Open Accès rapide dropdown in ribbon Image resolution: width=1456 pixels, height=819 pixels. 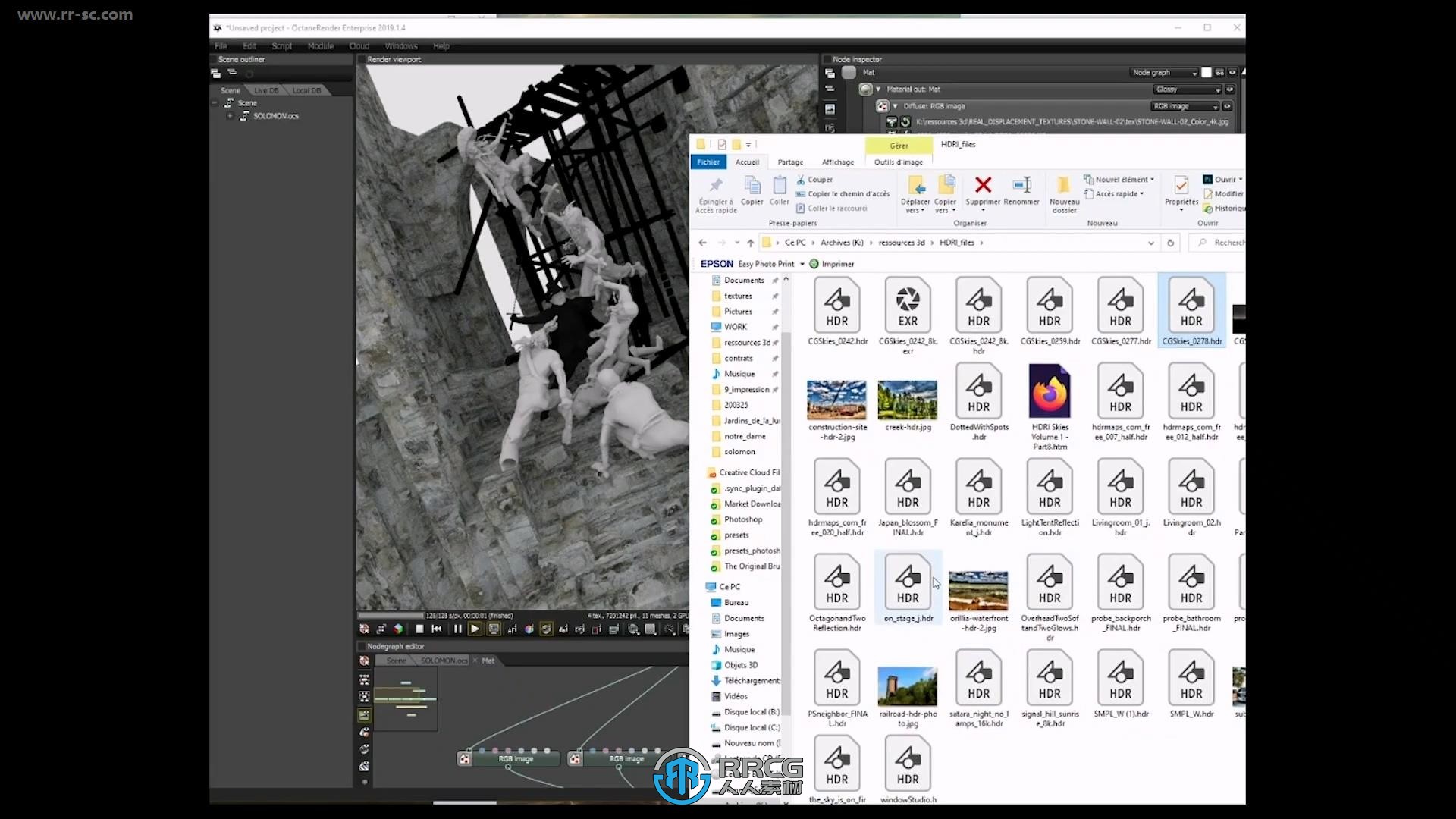(x=1114, y=194)
